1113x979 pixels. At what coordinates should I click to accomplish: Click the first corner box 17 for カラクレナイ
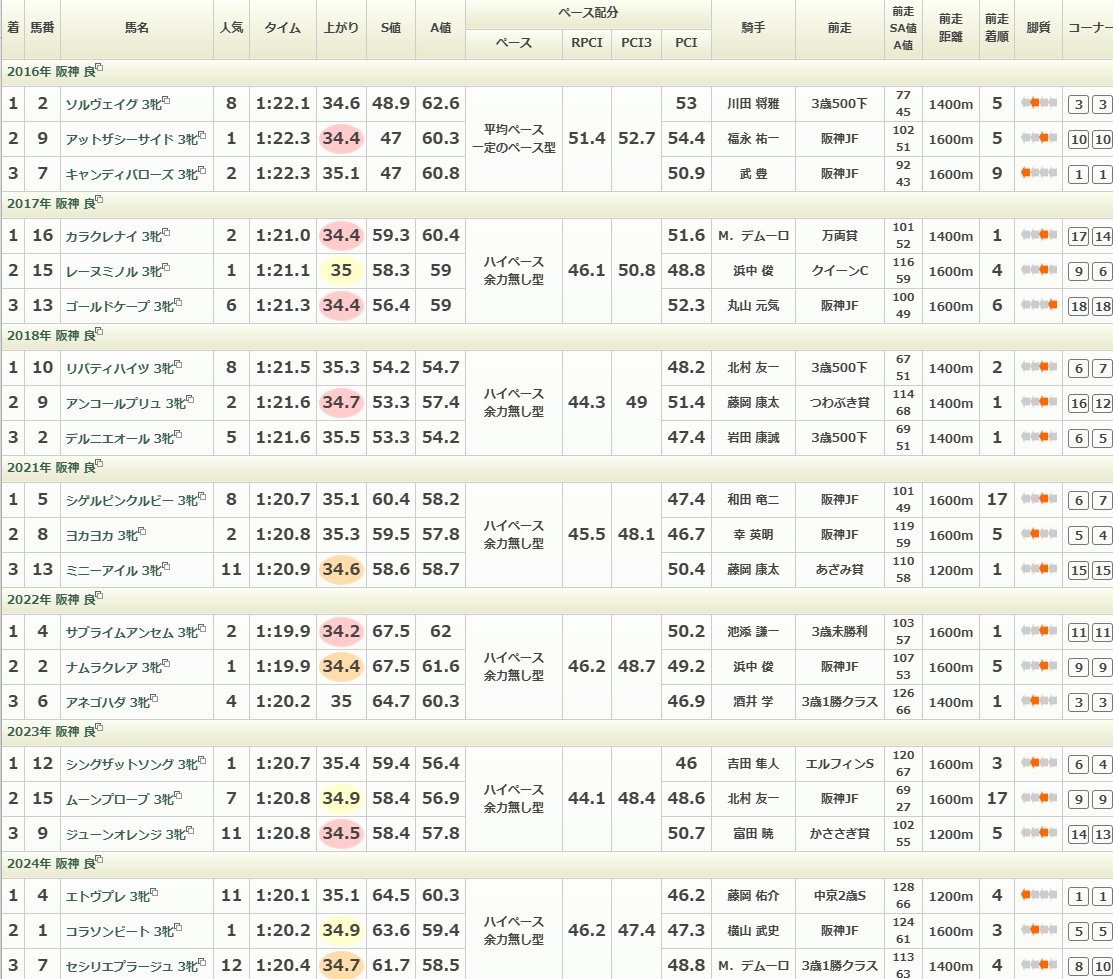1078,237
